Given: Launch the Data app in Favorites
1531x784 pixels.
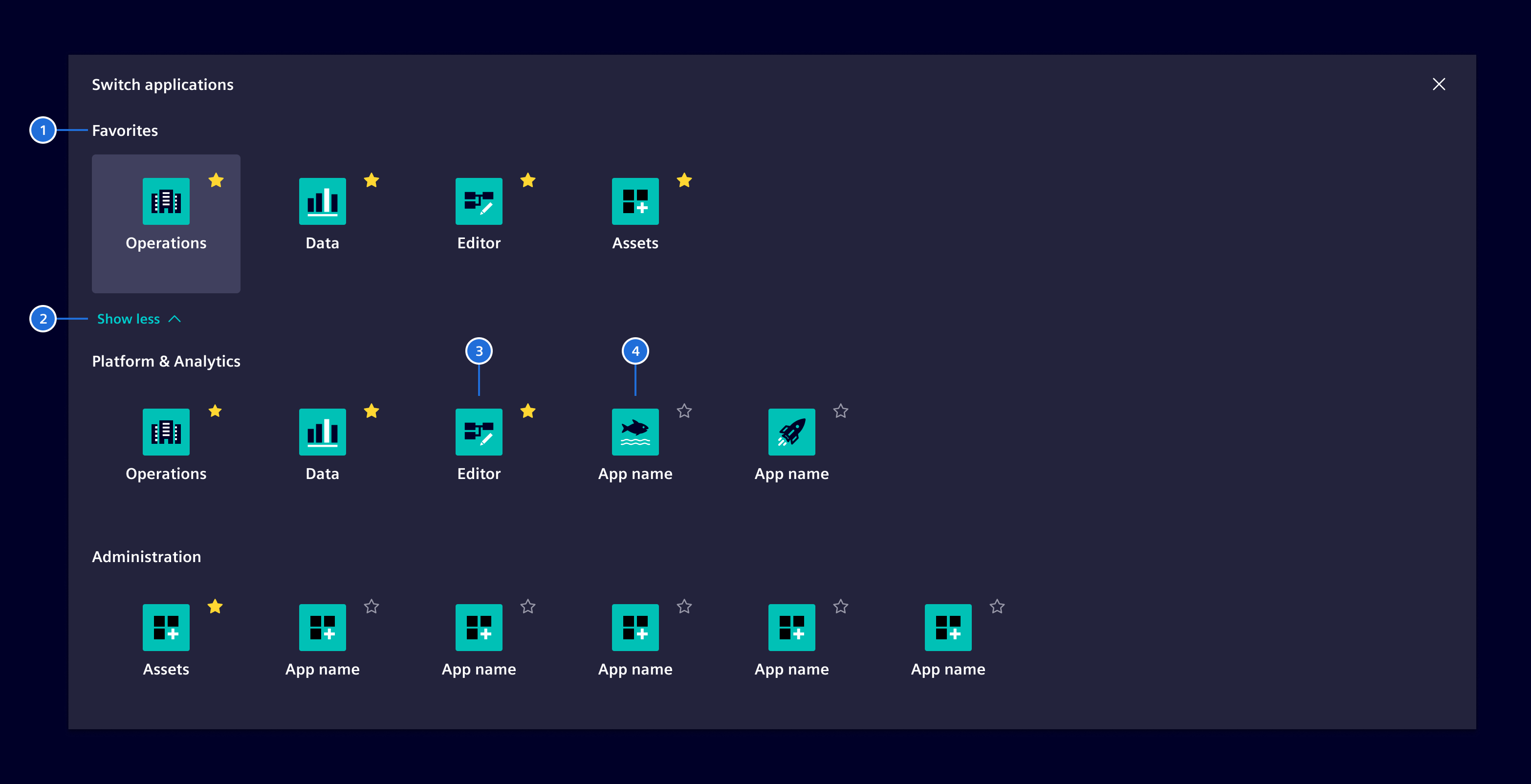Looking at the screenshot, I should (x=322, y=202).
